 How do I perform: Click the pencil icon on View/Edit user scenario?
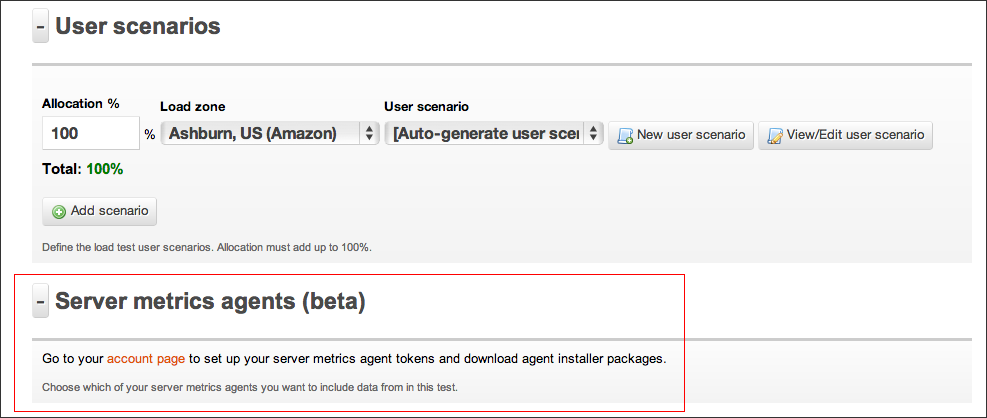774,136
